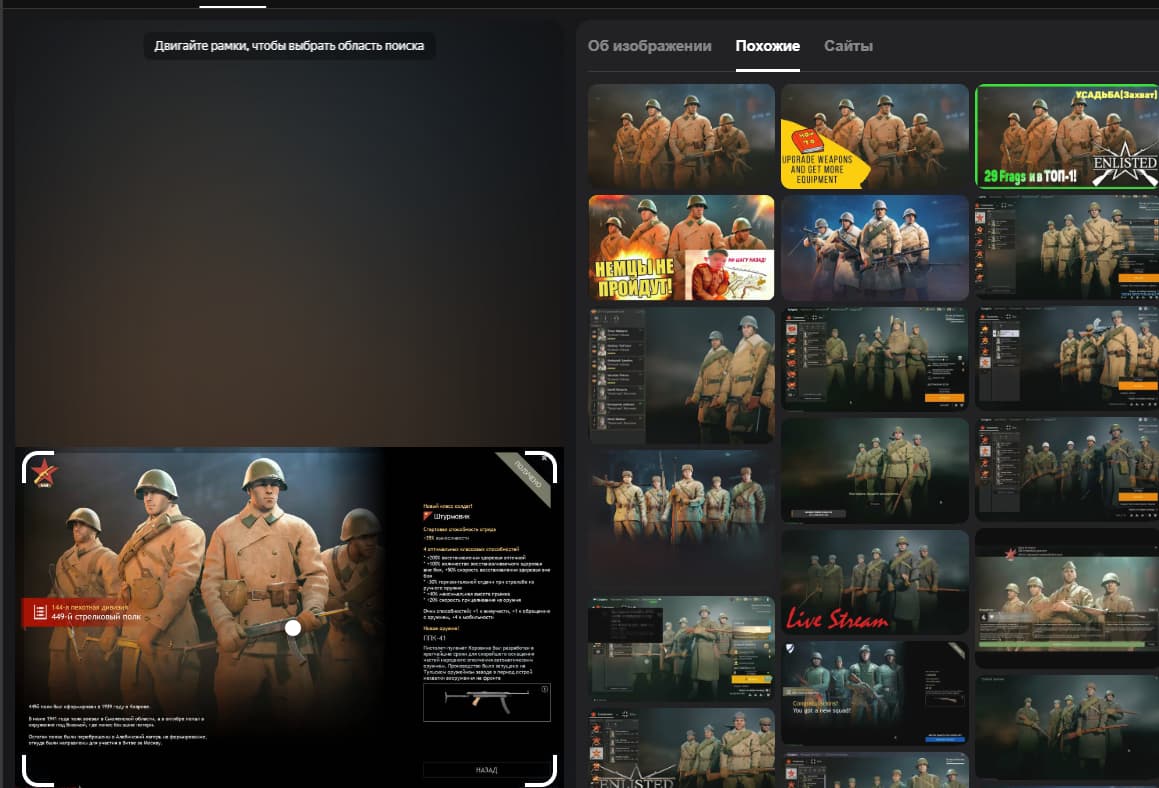Open the "Об изображении" tab

pos(649,46)
